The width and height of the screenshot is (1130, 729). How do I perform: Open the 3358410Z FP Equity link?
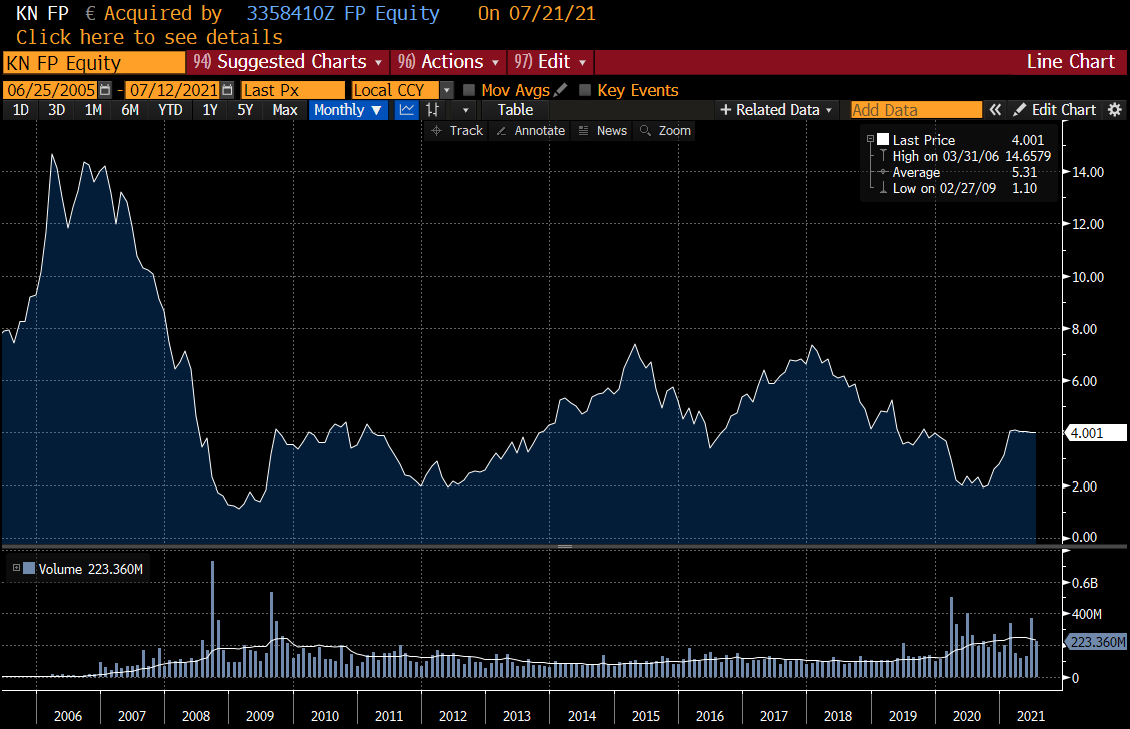point(343,14)
